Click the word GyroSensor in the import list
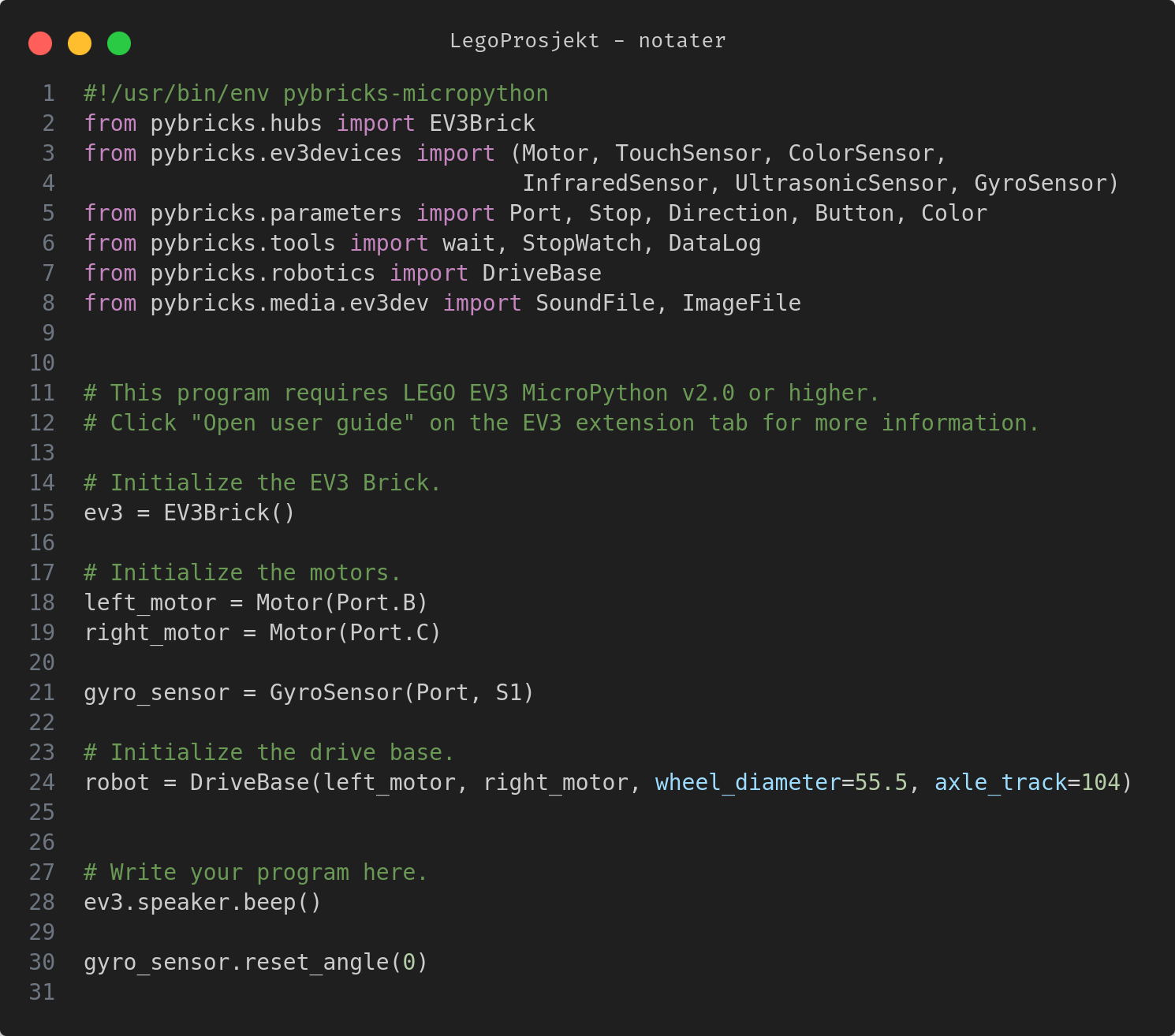 pyautogui.click(x=1040, y=184)
